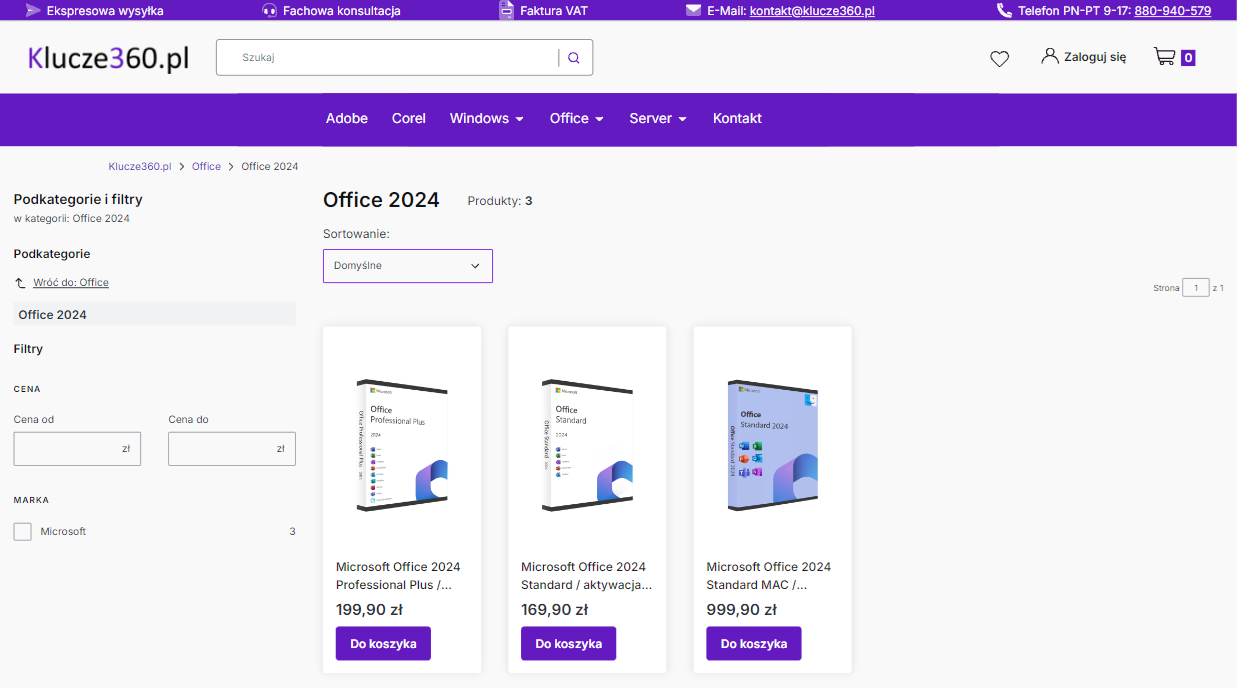1237x688 pixels.
Task: Click the cart item count badge
Action: click(1188, 58)
